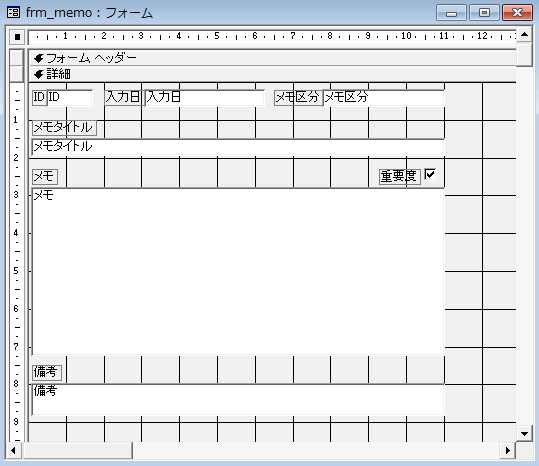539x466 pixels.
Task: Select the 詳細 section bar
Action: [x=272, y=74]
